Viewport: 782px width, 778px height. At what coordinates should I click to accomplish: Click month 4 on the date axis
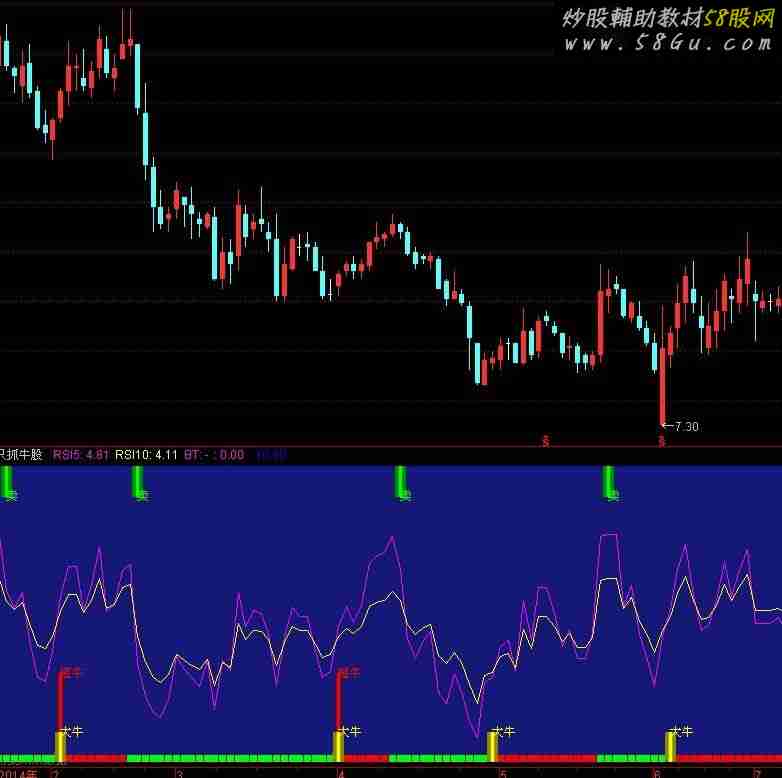tap(341, 774)
